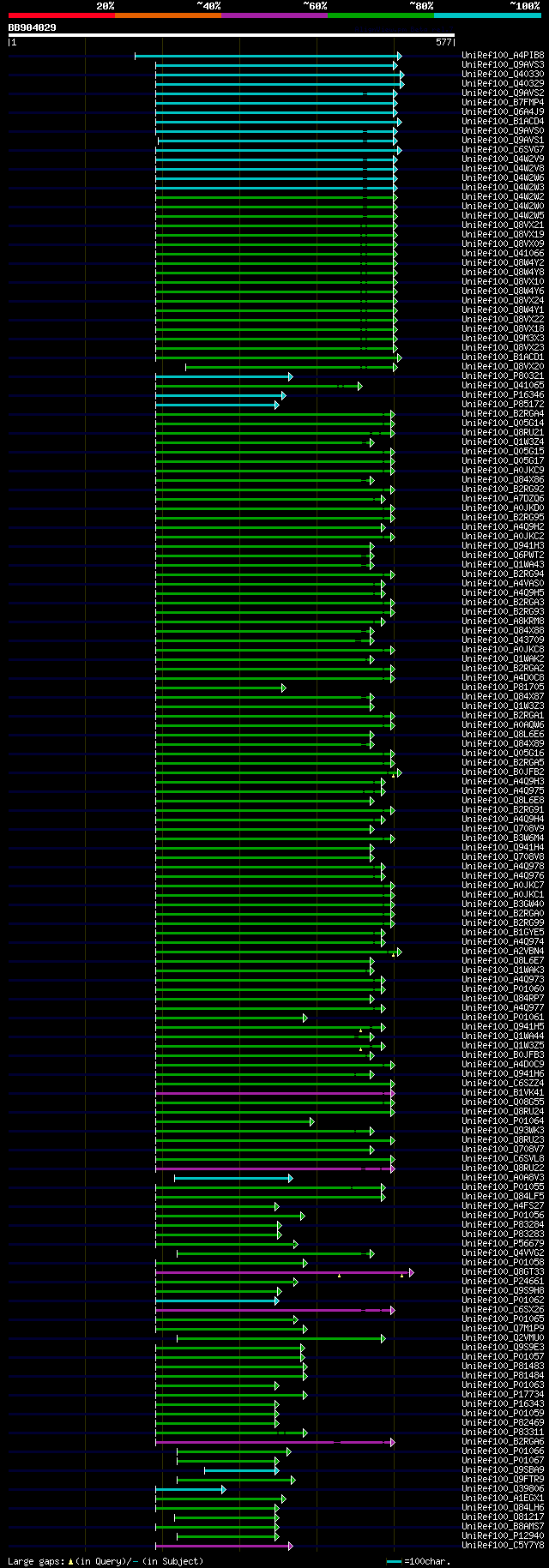This screenshot has width=549, height=1568.
Task: Select the UniRef100_Q9M3X3 label
Action: 503,339
